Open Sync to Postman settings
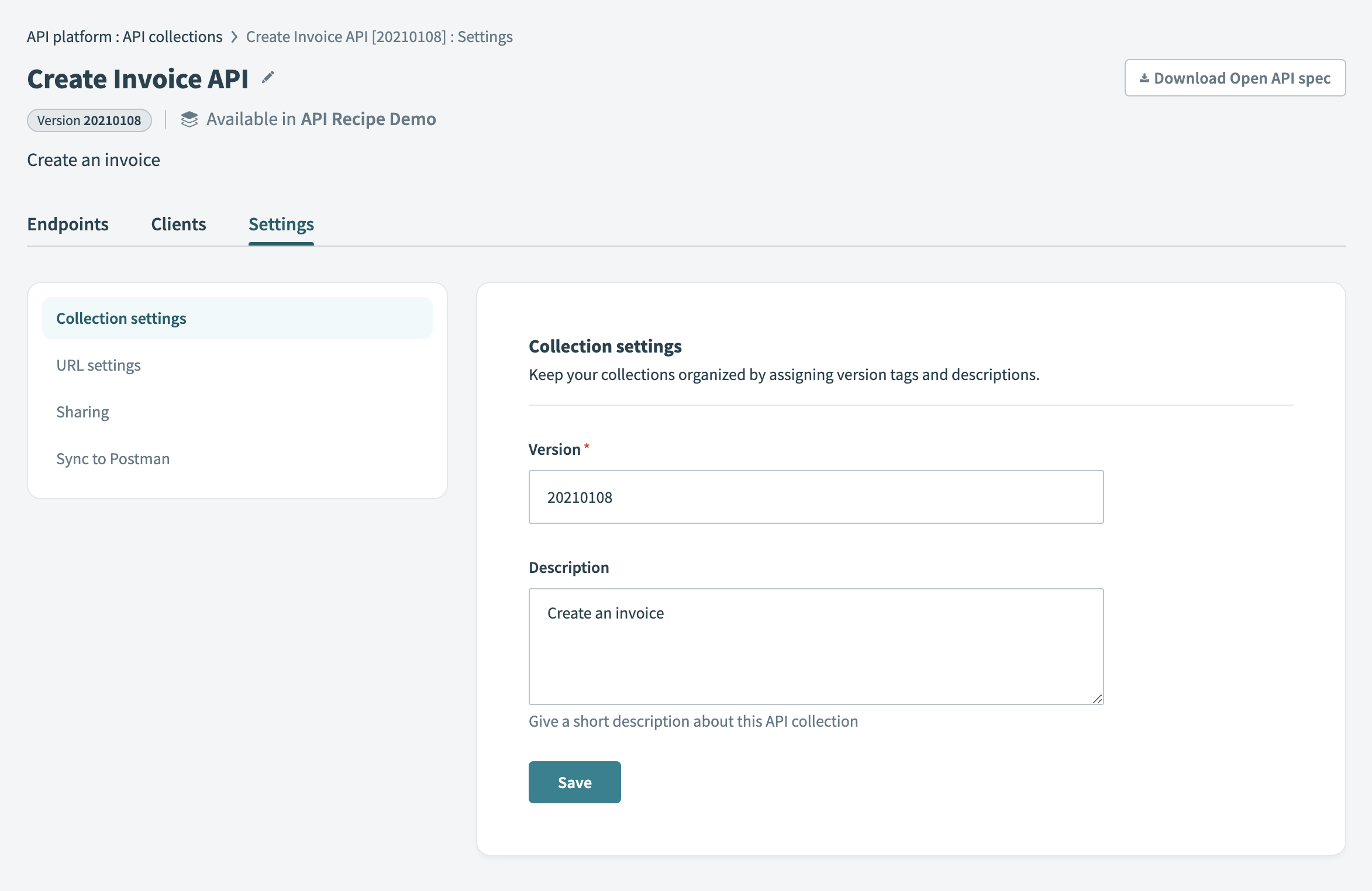The width and height of the screenshot is (1372, 891). [113, 458]
